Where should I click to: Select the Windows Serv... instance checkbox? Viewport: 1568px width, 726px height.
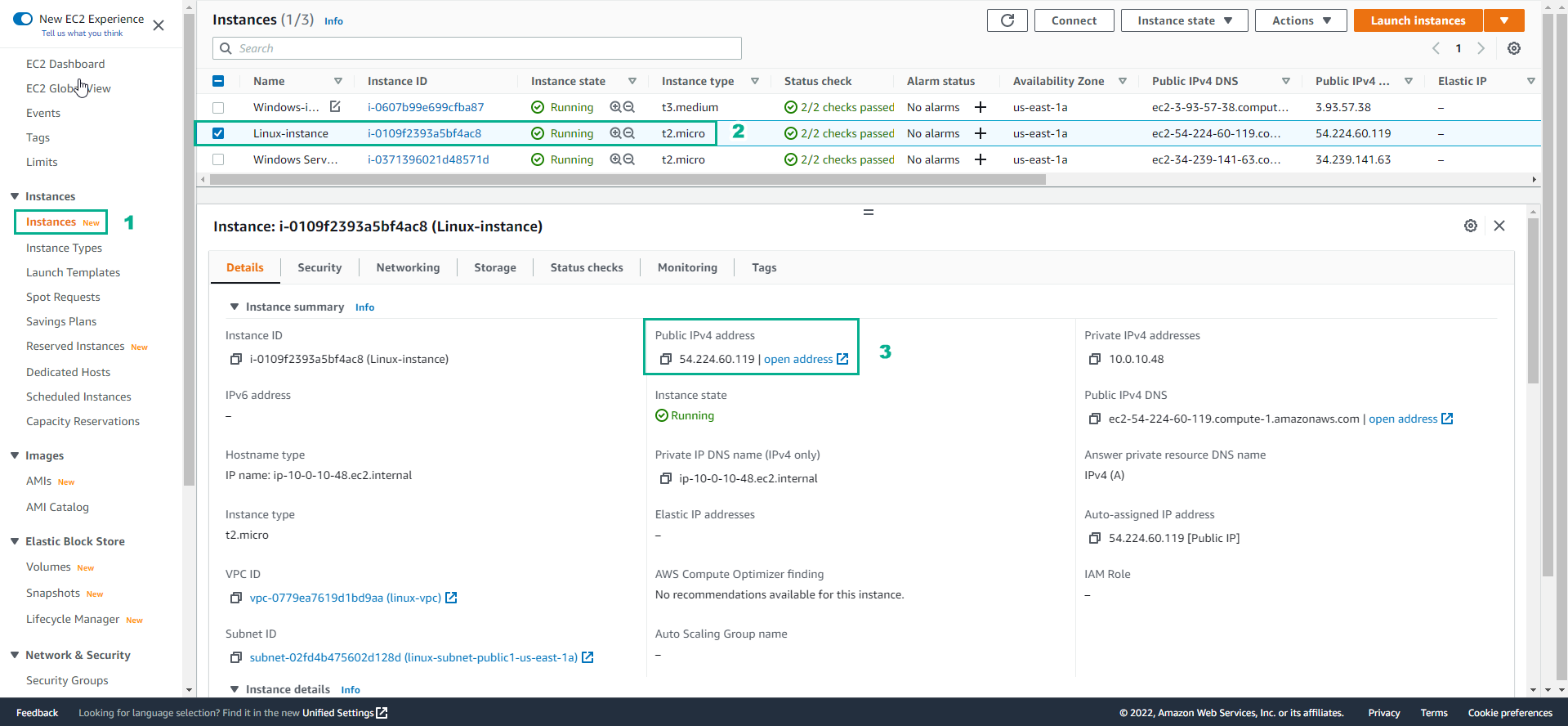coord(218,159)
